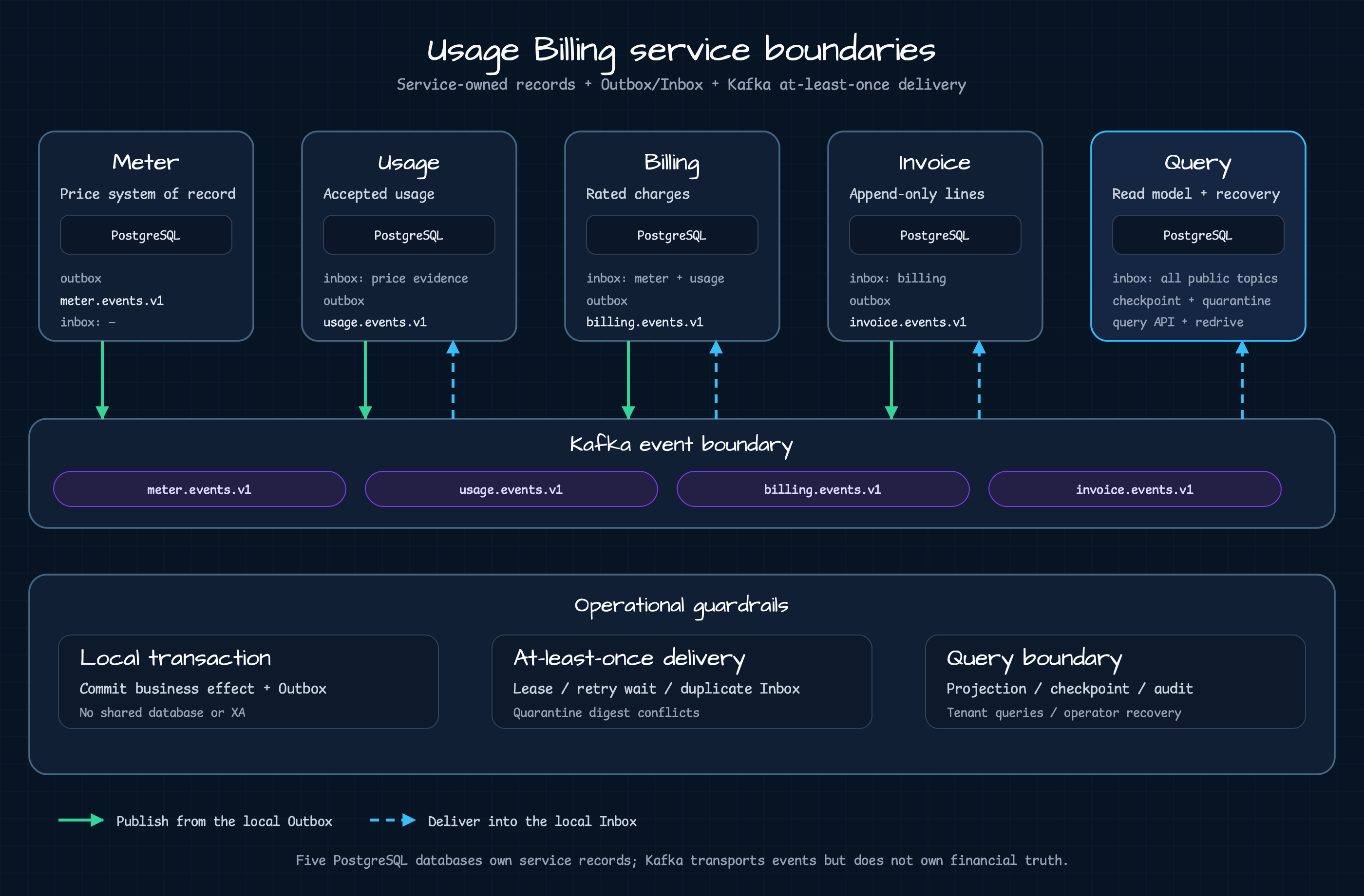Click "Publish from the local Outbox" legend label
Image resolution: width=1364 pixels, height=896 pixels.
click(x=224, y=821)
